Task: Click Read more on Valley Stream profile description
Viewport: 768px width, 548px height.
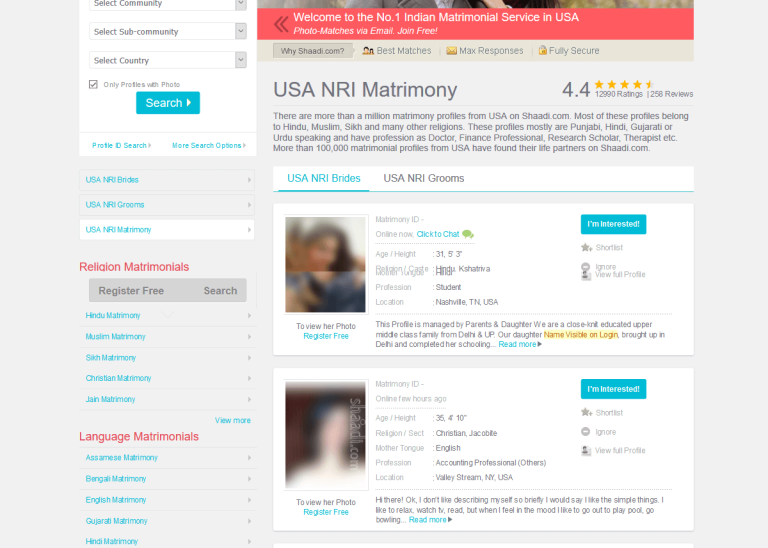Action: click(430, 520)
